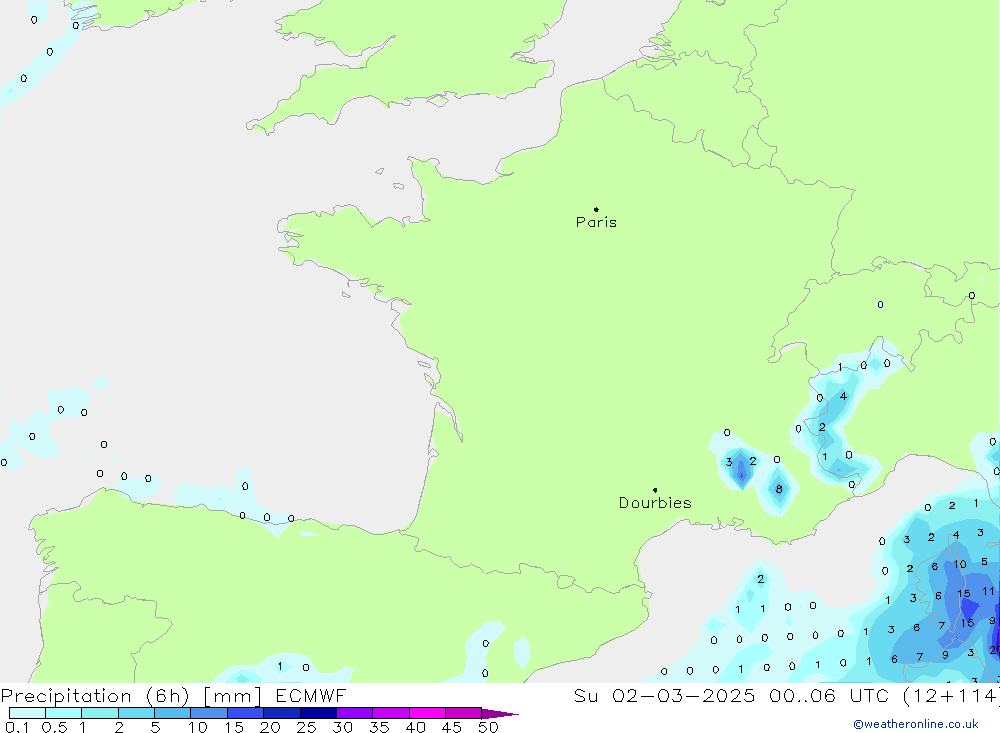Click the '(12+114)' forecast run text
The height and width of the screenshot is (733, 1000).
tap(952, 696)
